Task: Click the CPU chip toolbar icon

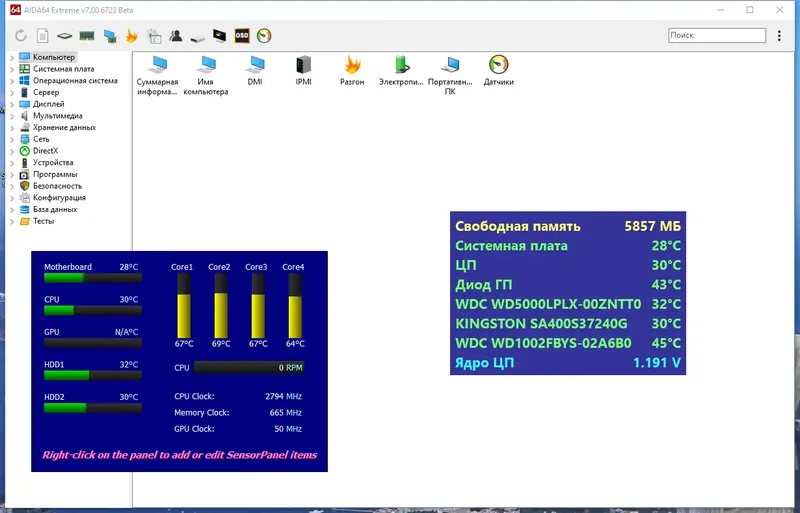Action: (65, 36)
